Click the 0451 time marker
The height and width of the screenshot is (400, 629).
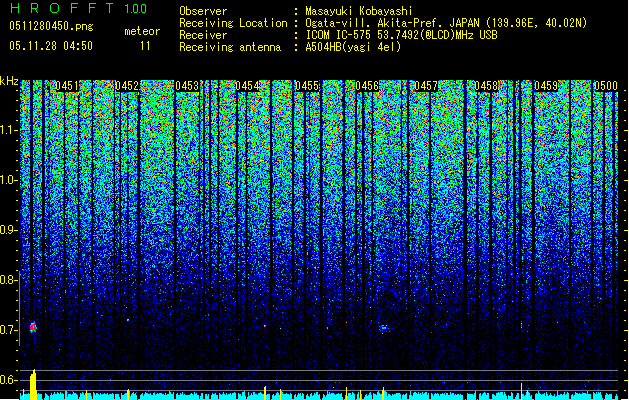[67, 86]
